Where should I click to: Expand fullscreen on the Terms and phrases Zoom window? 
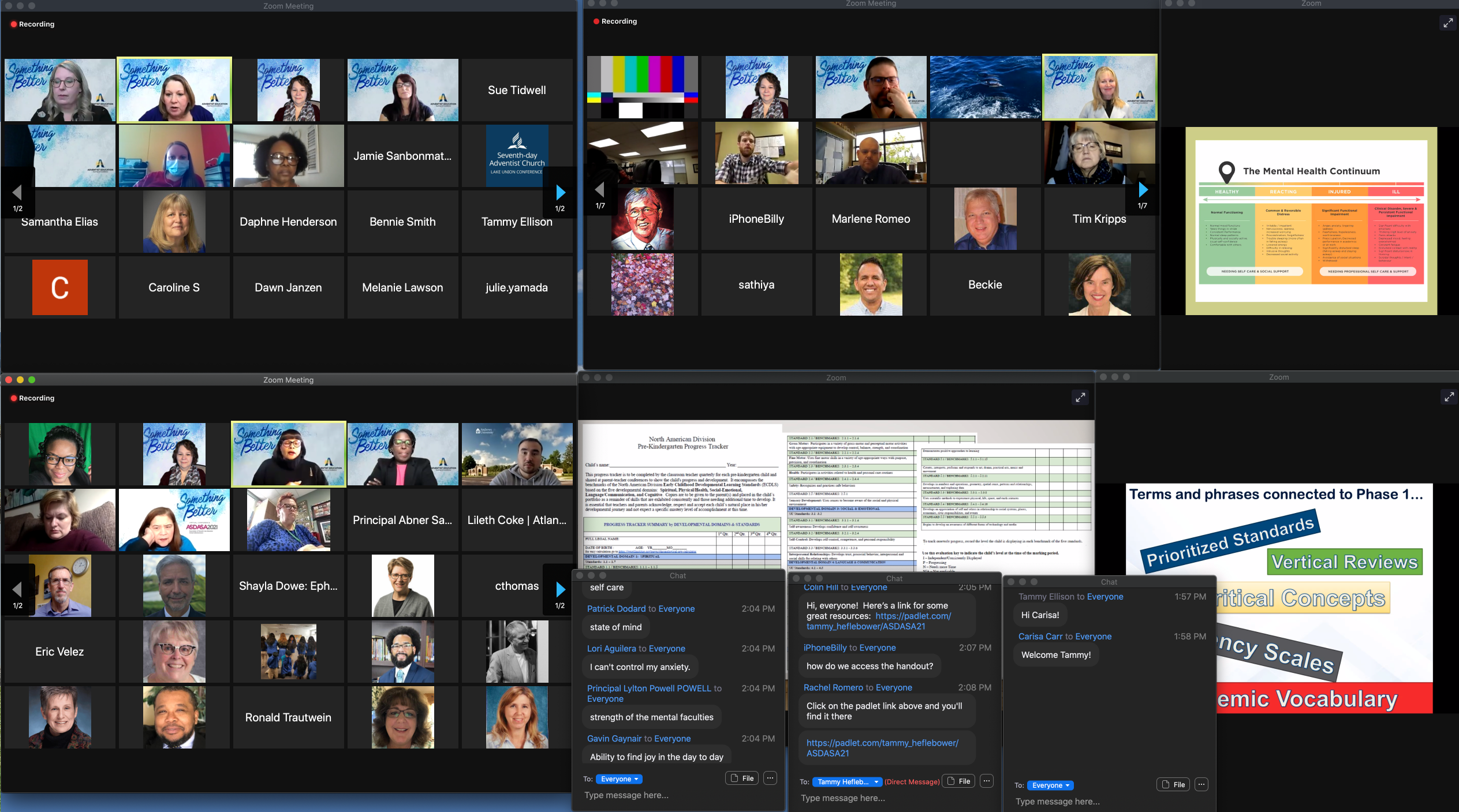(x=1449, y=397)
